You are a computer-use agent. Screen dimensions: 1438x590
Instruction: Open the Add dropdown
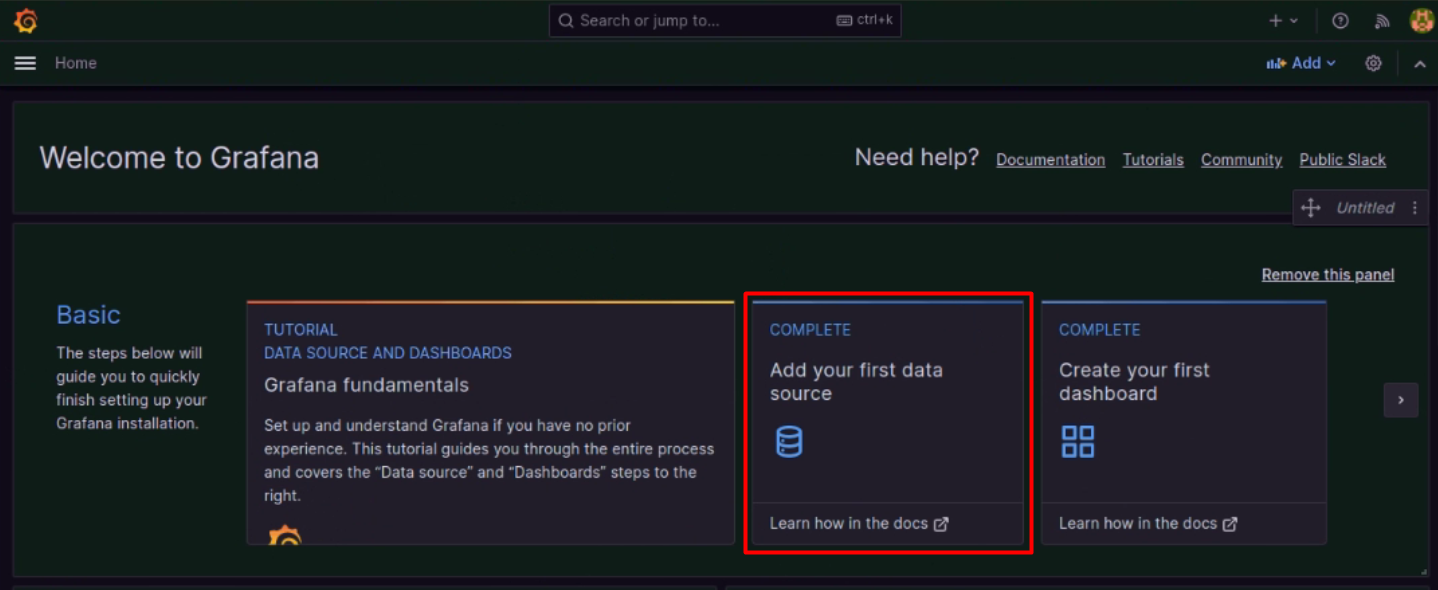click(x=1301, y=63)
